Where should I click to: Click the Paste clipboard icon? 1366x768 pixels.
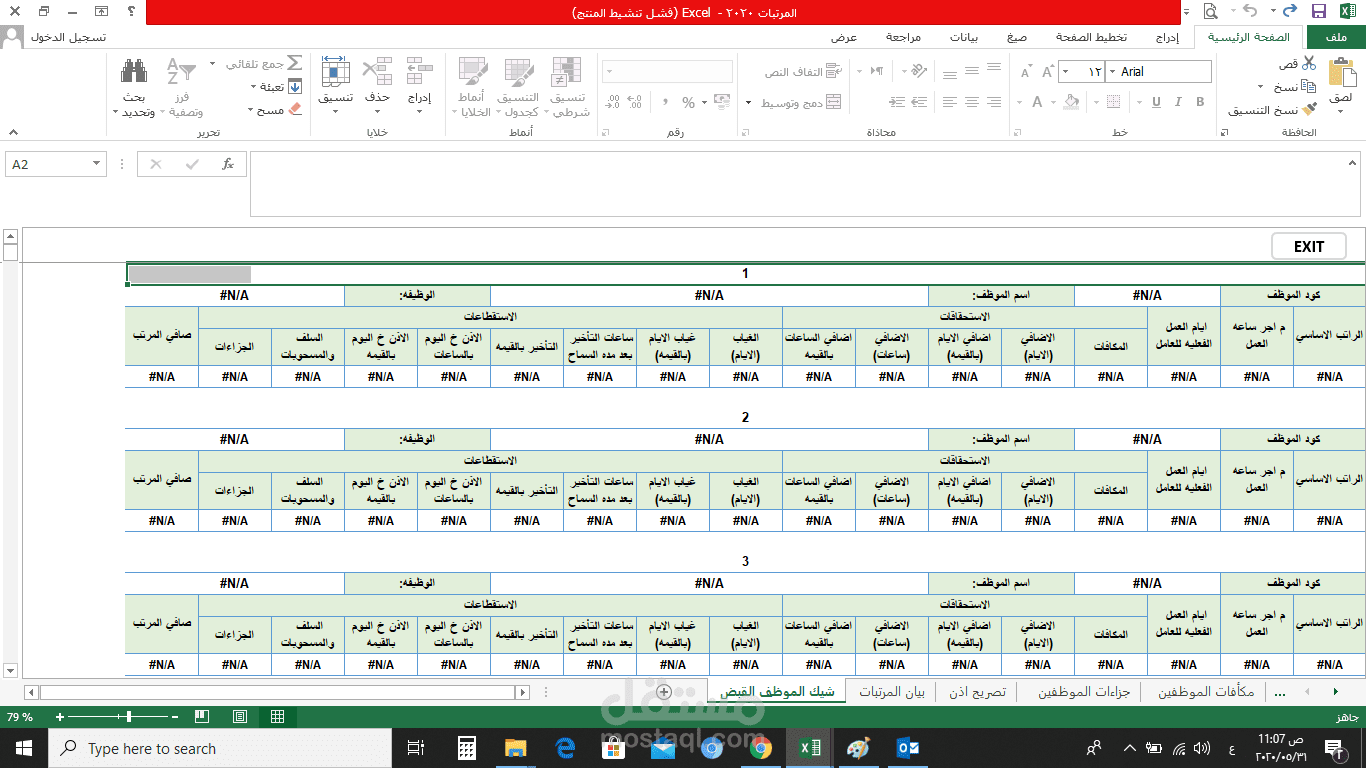click(1341, 73)
